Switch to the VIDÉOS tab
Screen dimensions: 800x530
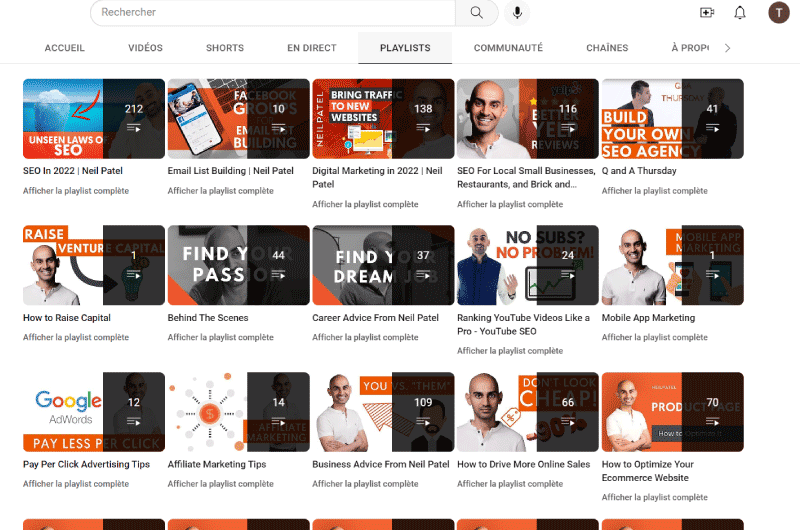click(145, 48)
